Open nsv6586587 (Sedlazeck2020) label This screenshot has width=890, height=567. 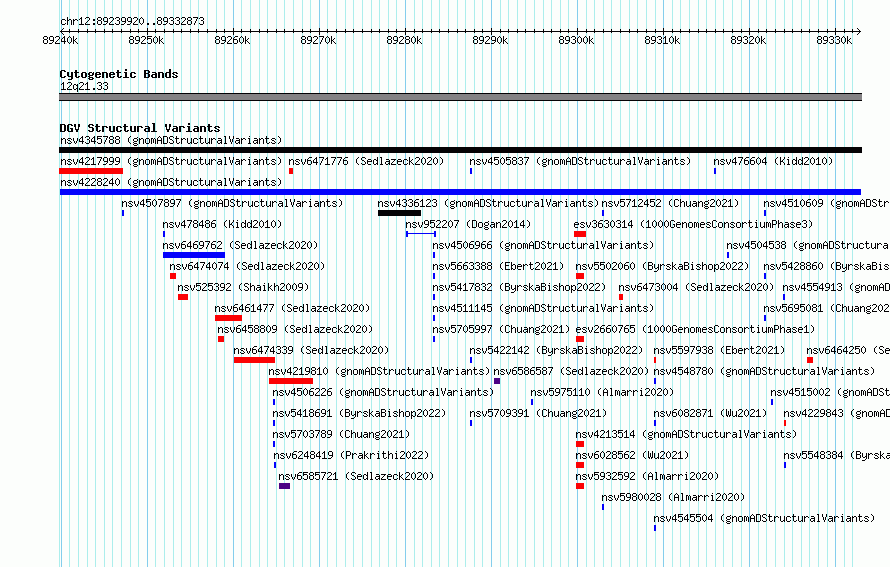(571, 371)
